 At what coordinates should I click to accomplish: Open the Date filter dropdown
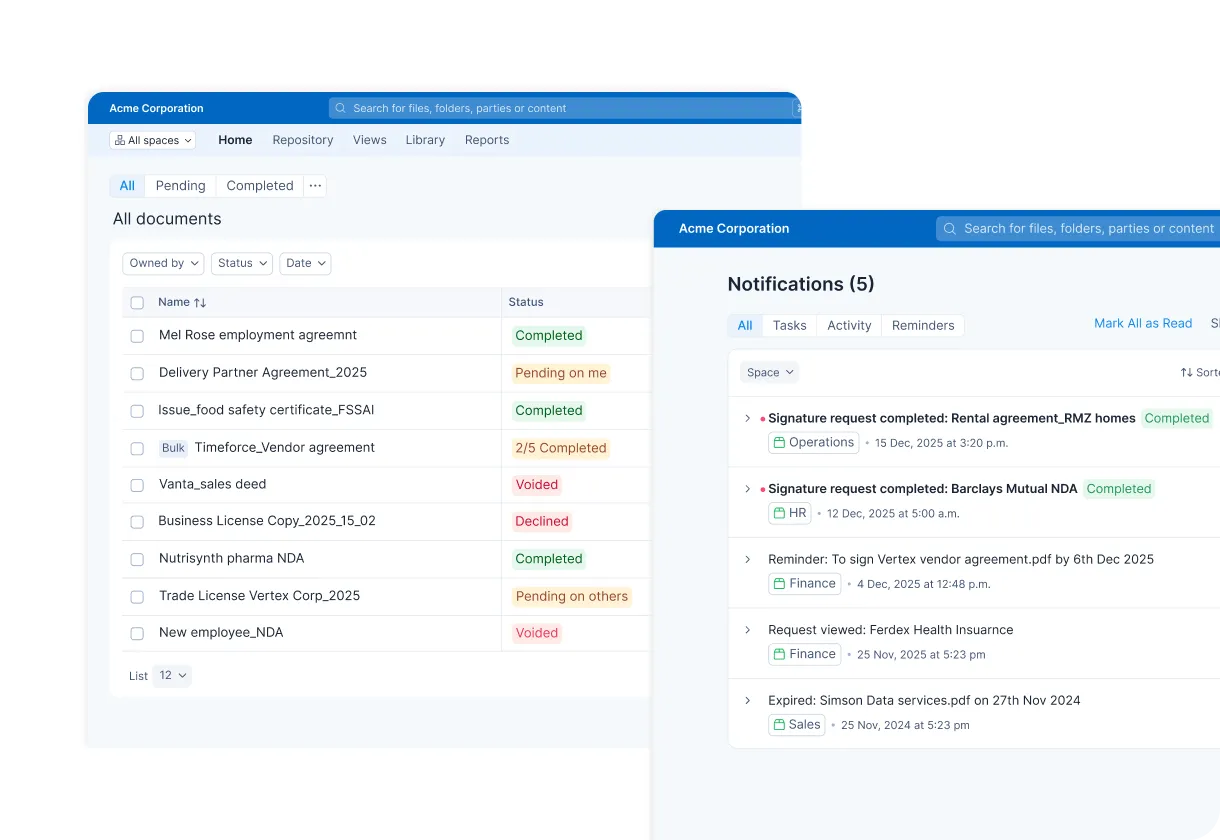(x=305, y=263)
